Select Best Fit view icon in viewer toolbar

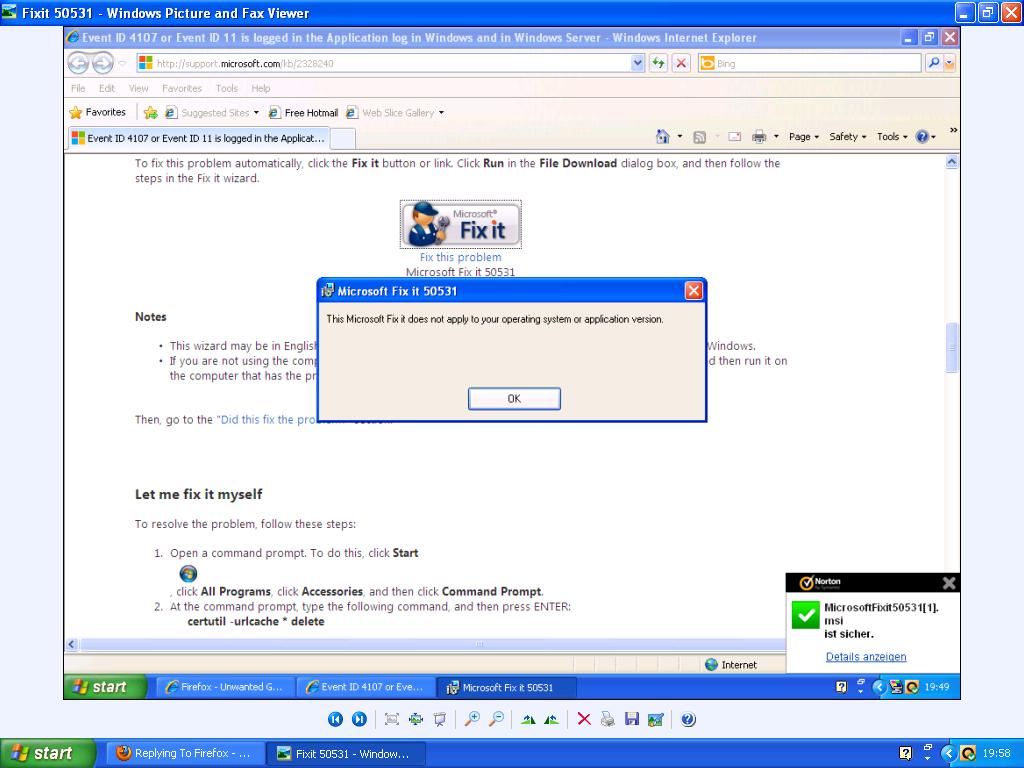392,719
